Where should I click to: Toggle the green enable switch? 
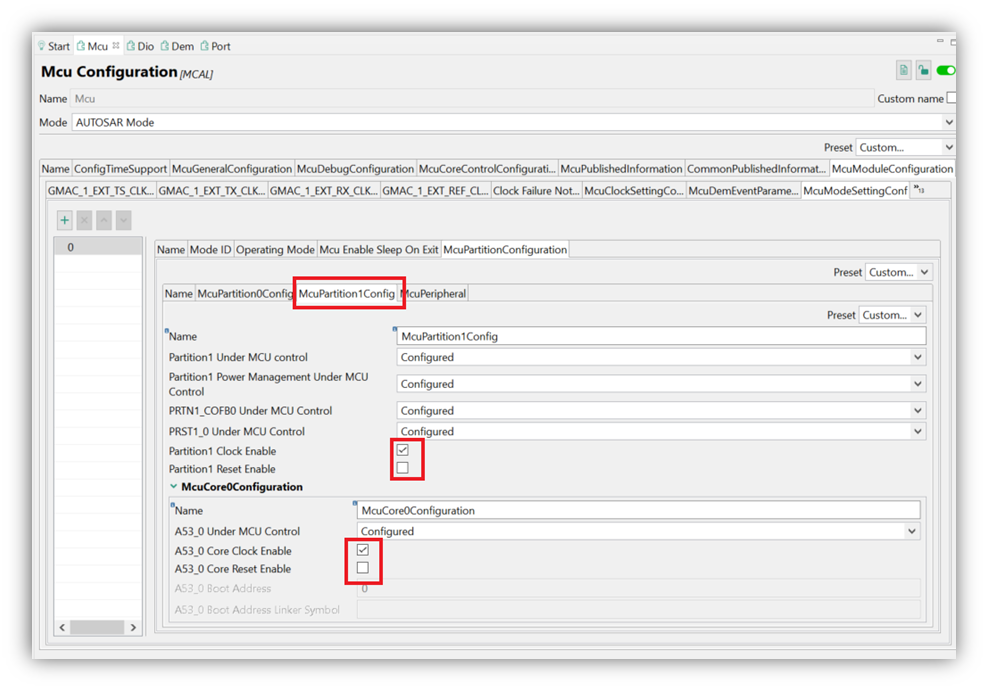(x=946, y=71)
